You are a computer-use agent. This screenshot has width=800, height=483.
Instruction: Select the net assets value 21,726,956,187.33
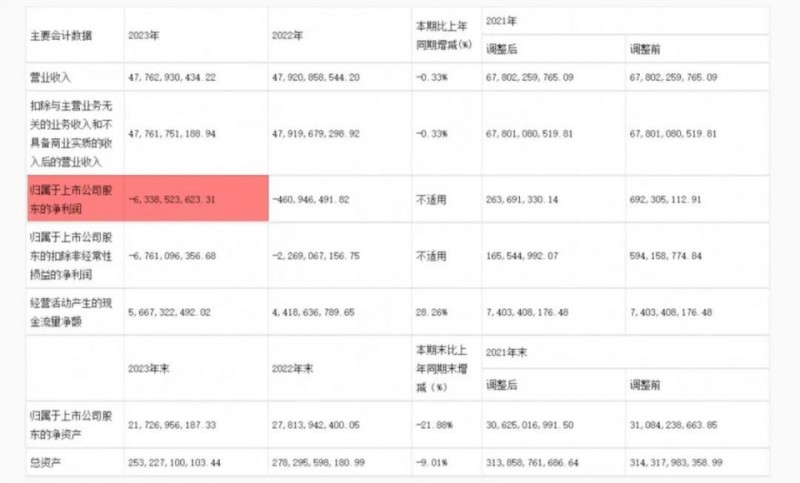tap(172, 425)
